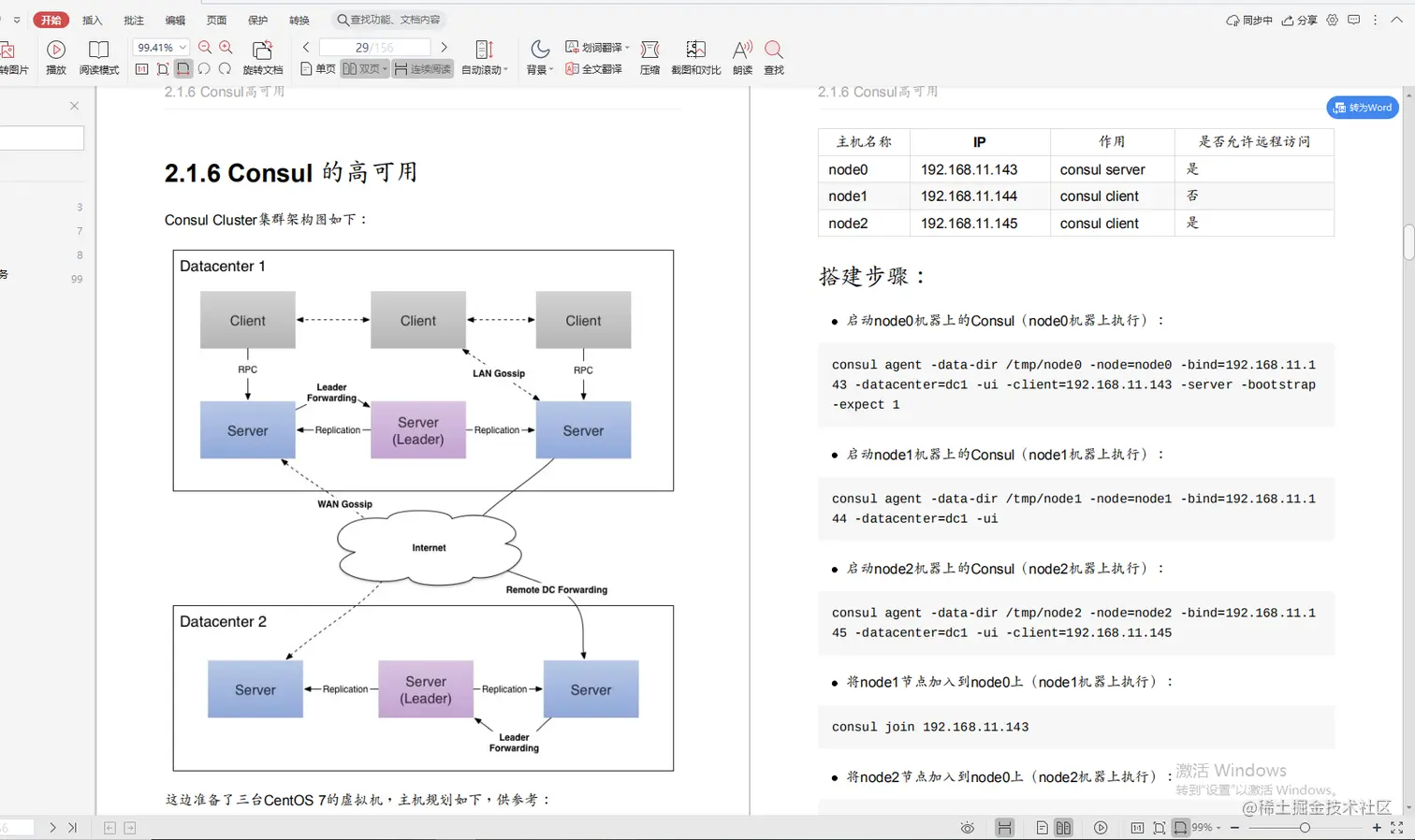Enable eye-protection mode in status bar
This screenshot has width=1415, height=840.
[967, 827]
